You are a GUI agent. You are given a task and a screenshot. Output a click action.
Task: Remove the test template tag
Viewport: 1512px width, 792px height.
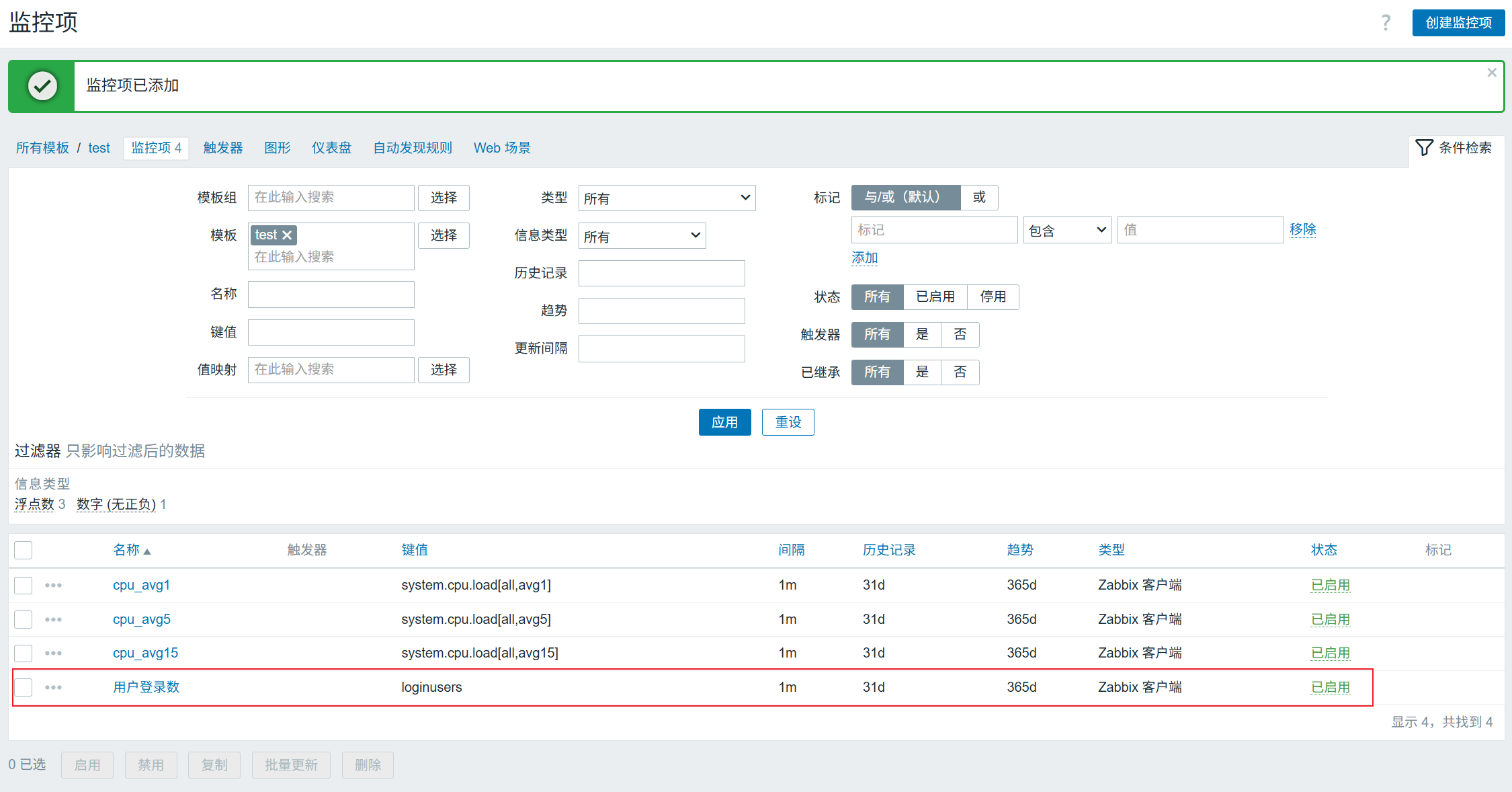pos(287,235)
